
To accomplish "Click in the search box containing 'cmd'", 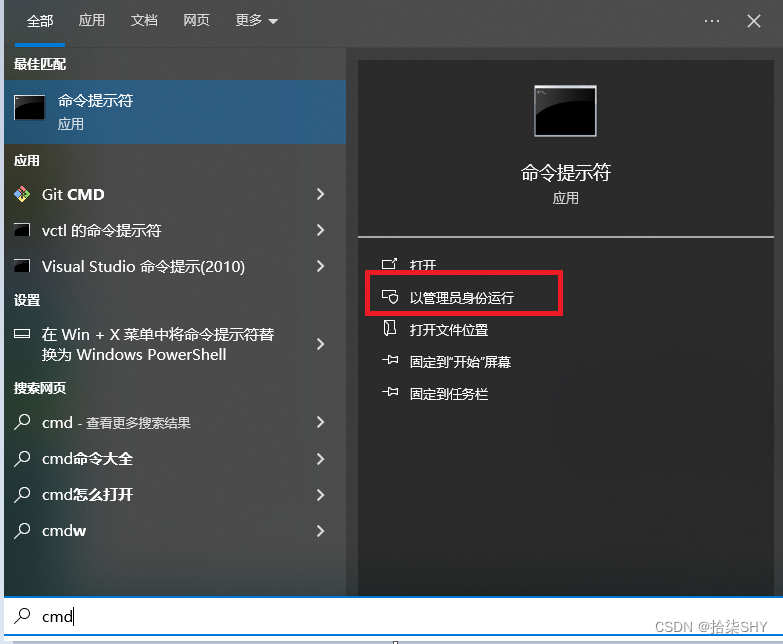I will click(x=393, y=616).
